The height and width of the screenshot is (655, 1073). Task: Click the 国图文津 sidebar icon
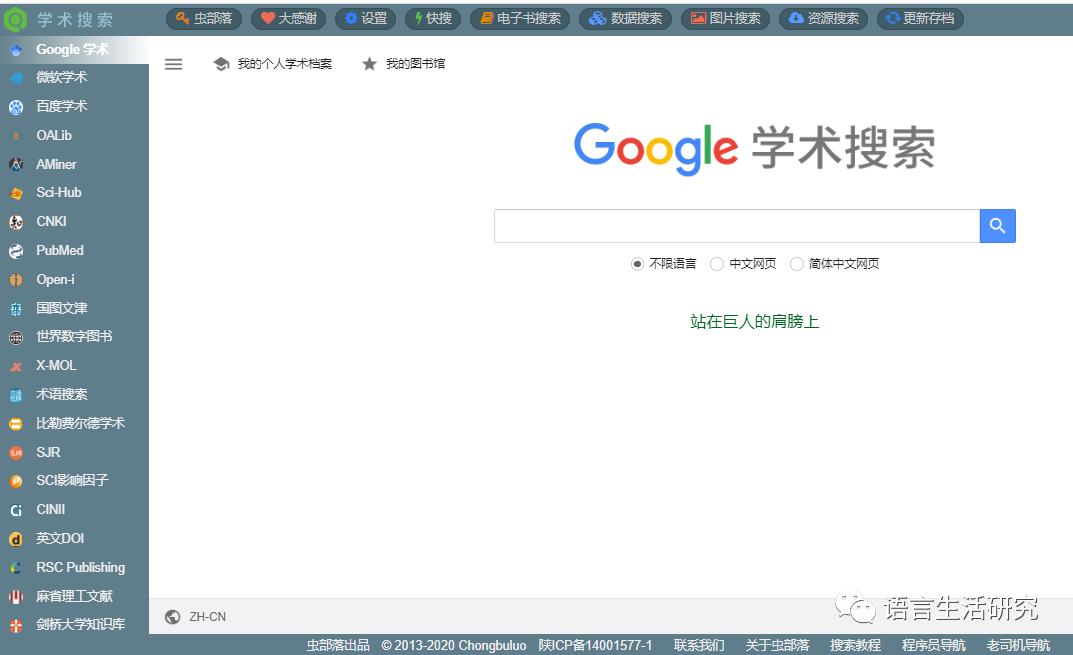[16, 309]
